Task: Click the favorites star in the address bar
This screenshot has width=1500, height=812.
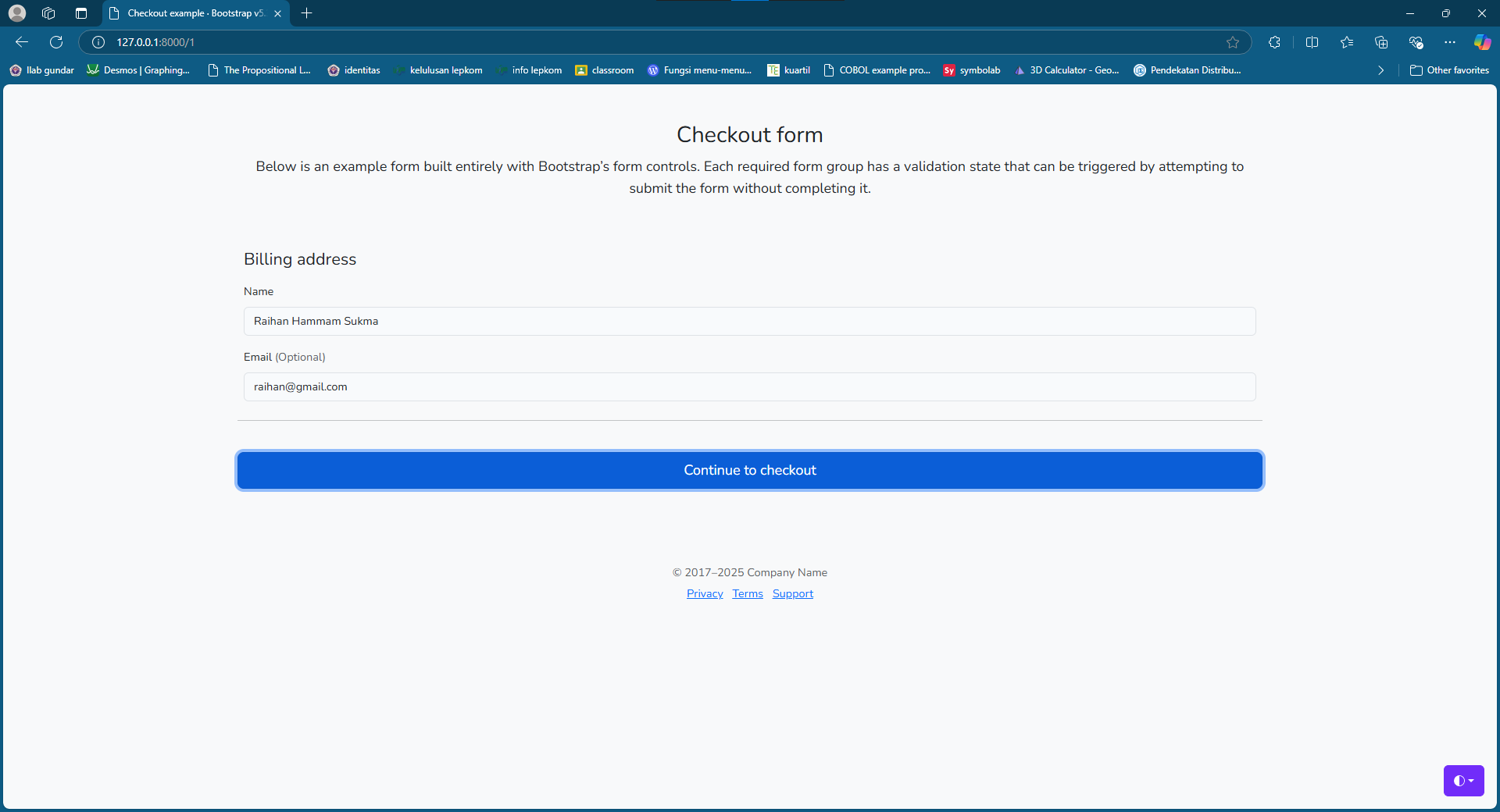Action: pyautogui.click(x=1234, y=42)
